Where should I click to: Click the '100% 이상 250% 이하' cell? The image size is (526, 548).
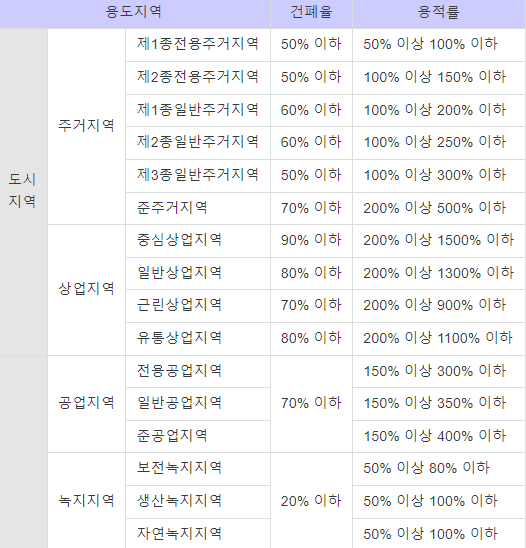click(x=439, y=143)
